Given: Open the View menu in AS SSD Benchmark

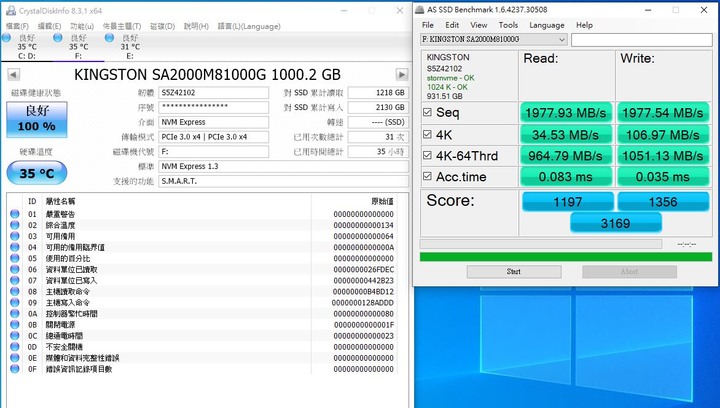Looking at the screenshot, I should 478,25.
